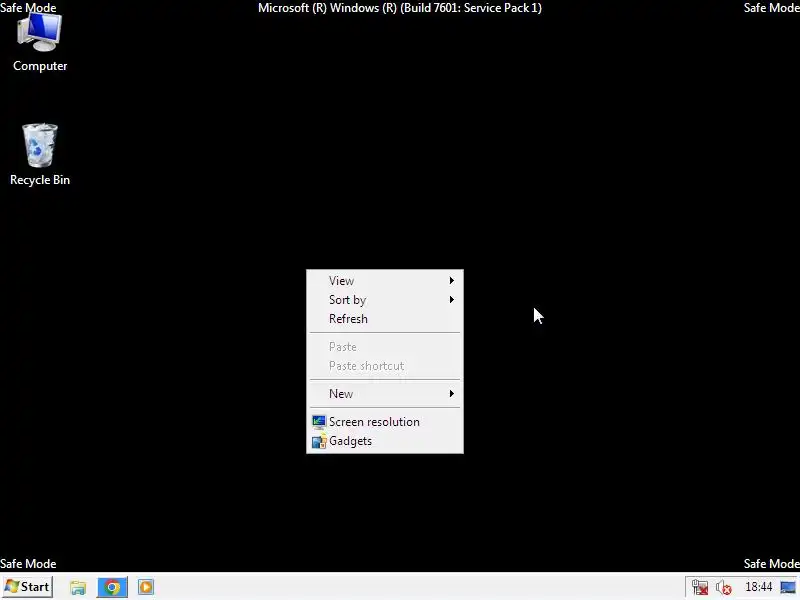Click the Recycle Bin label text
Image resolution: width=800 pixels, height=600 pixels.
(40, 180)
